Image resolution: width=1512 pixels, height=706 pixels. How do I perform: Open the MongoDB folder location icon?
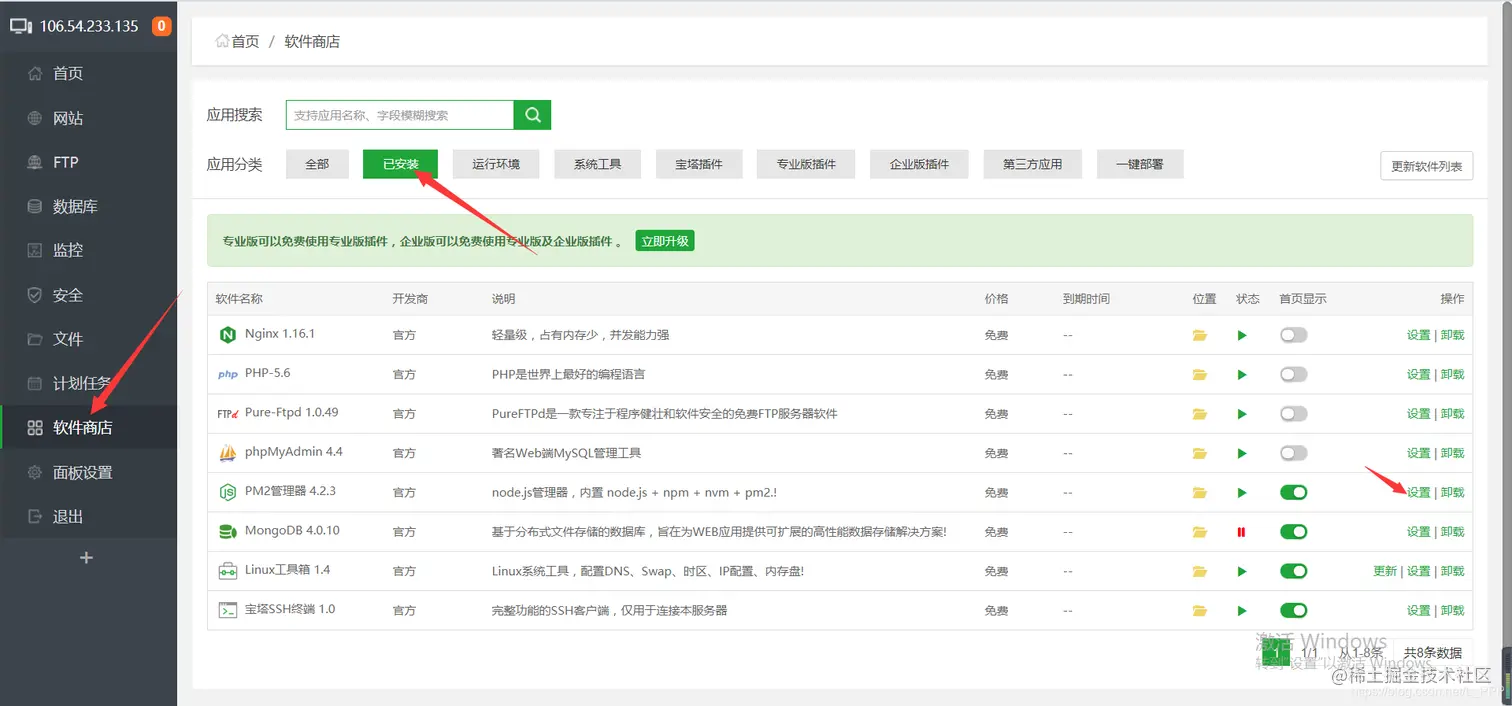[x=1200, y=532]
